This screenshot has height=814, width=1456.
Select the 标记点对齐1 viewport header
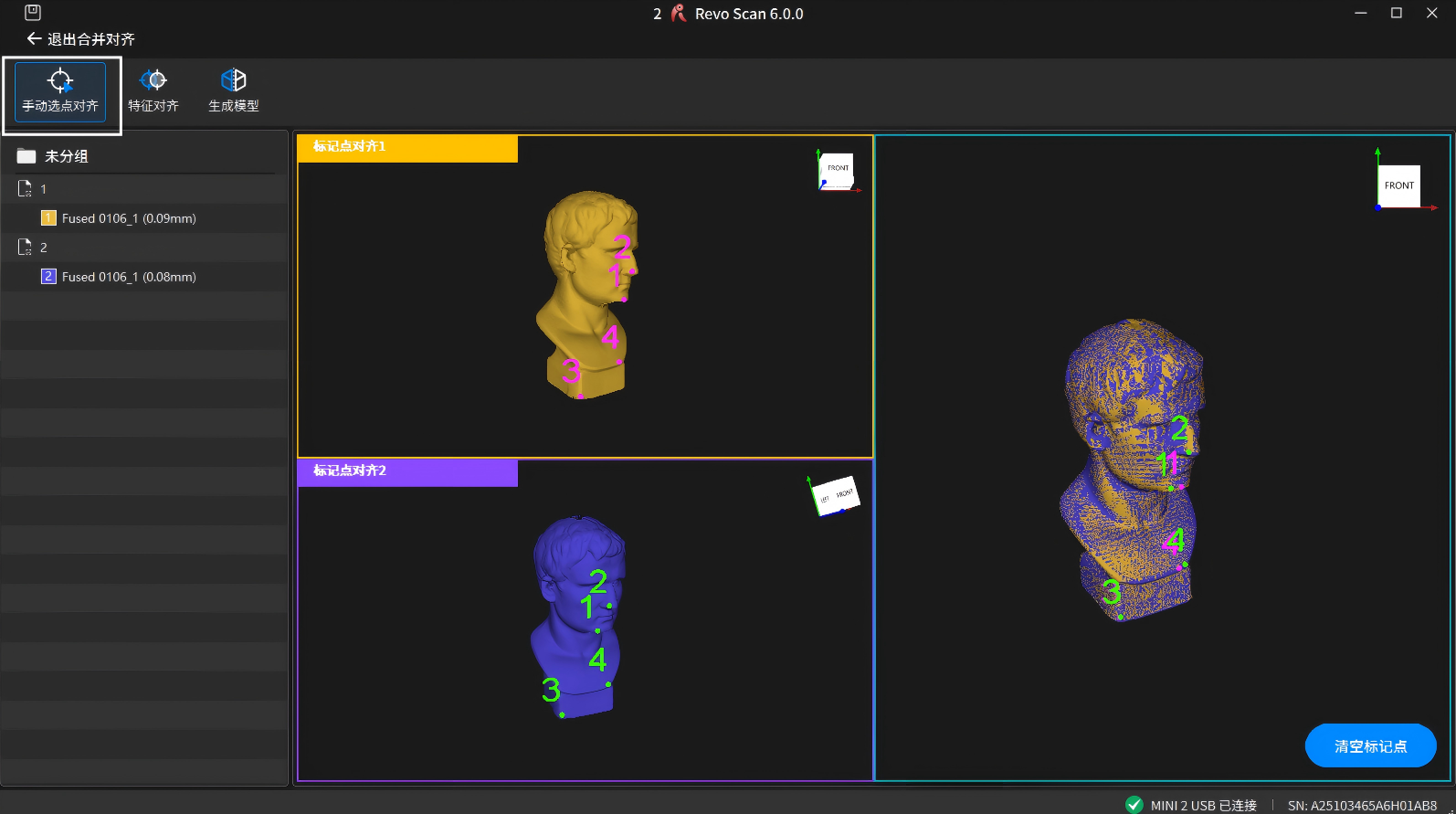[407, 148]
